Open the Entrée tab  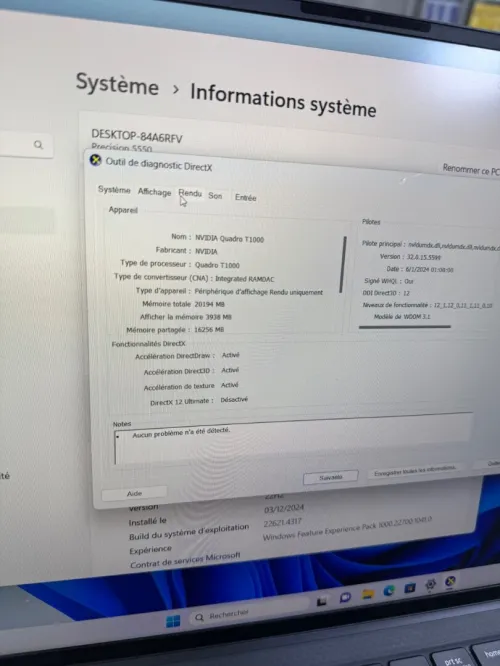point(246,198)
